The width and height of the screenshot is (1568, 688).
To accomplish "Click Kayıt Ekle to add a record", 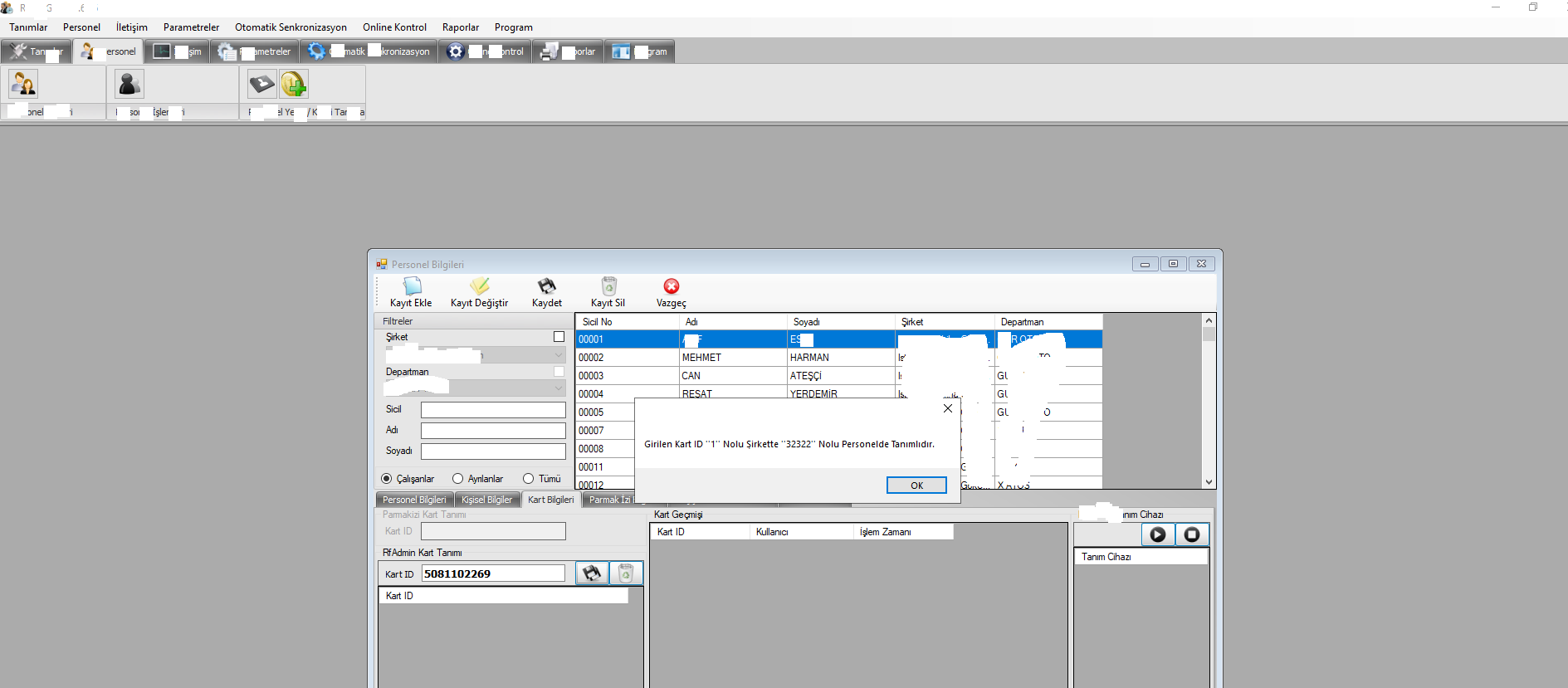I will pos(411,293).
